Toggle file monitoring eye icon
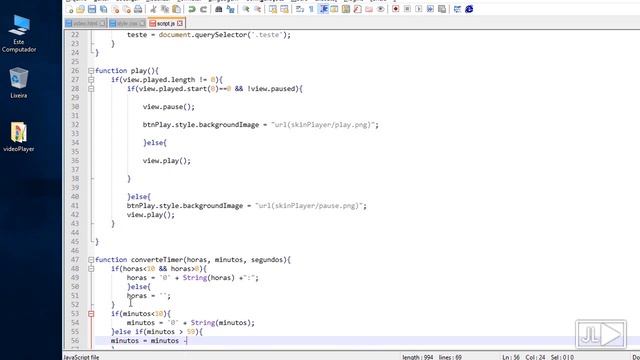This screenshot has width=640, height=360. click(380, 9)
